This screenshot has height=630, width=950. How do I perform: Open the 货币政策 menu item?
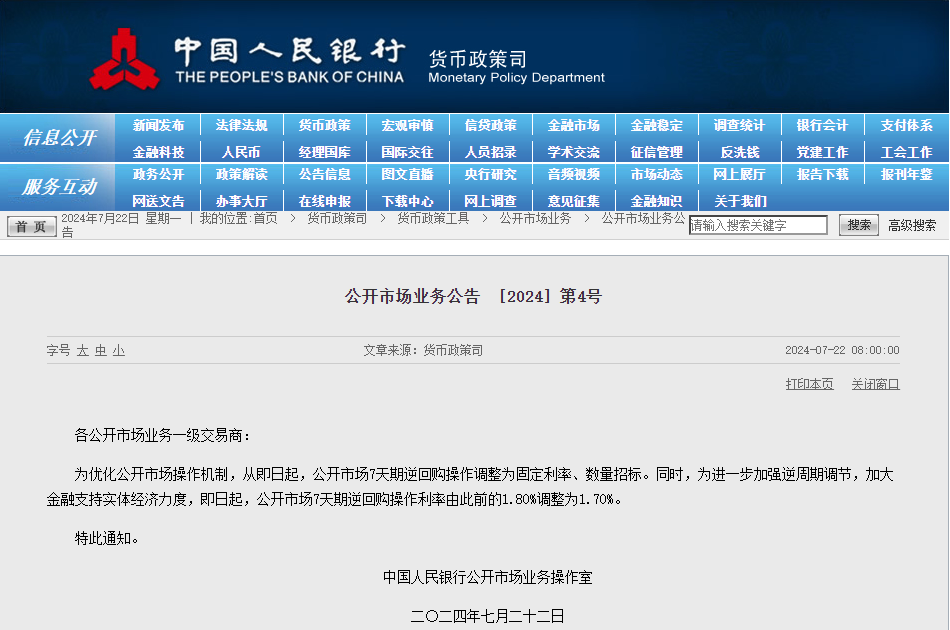click(x=324, y=125)
